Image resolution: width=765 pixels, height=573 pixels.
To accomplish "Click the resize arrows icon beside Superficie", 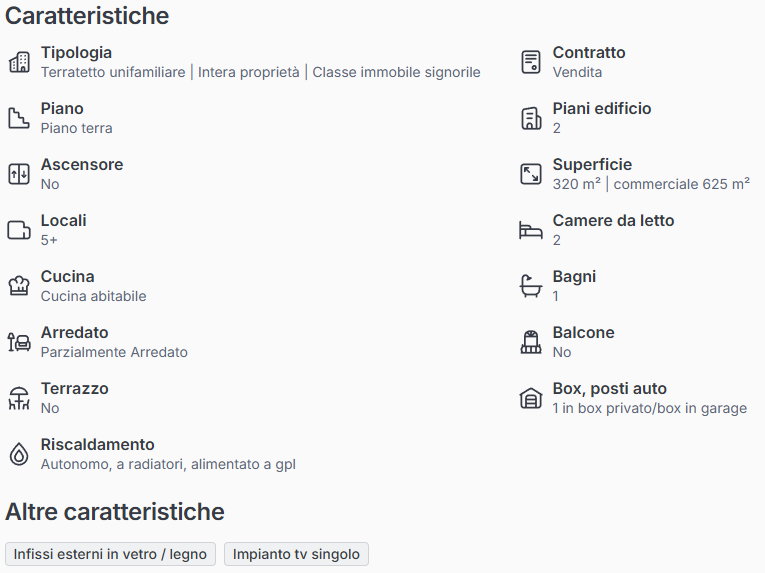I will 531,174.
